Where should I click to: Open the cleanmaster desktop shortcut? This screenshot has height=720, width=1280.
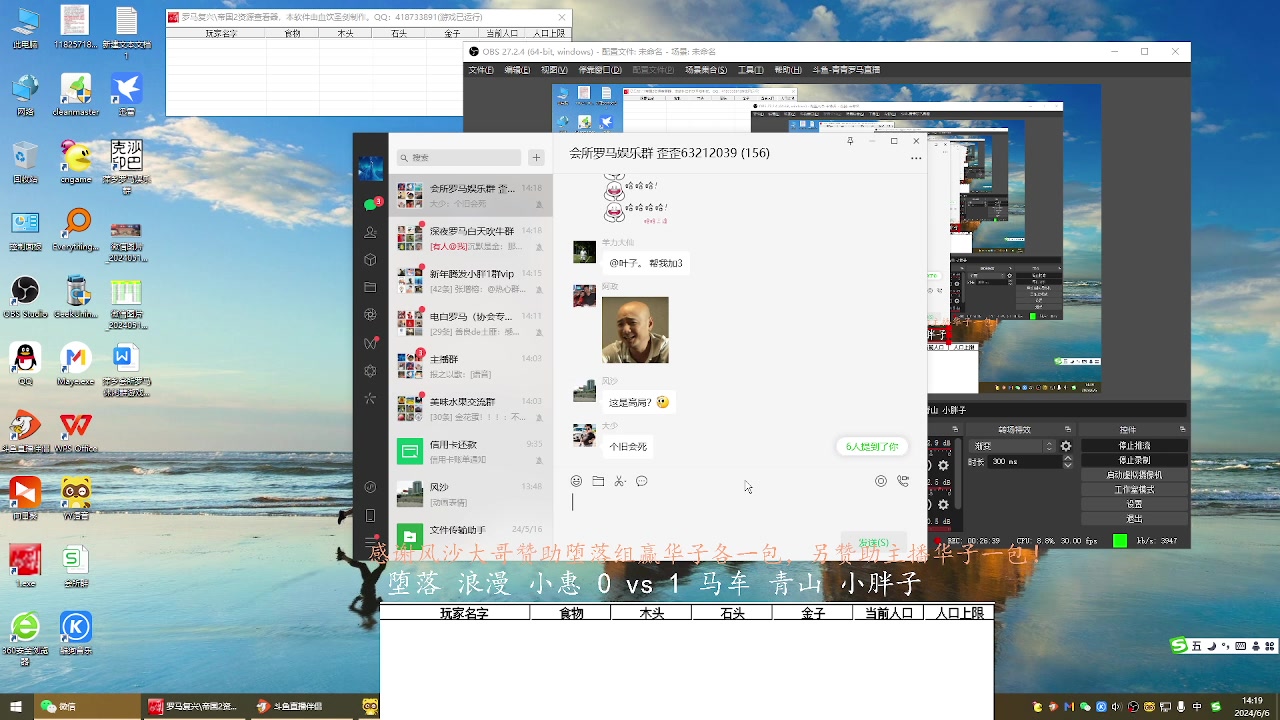[76, 95]
